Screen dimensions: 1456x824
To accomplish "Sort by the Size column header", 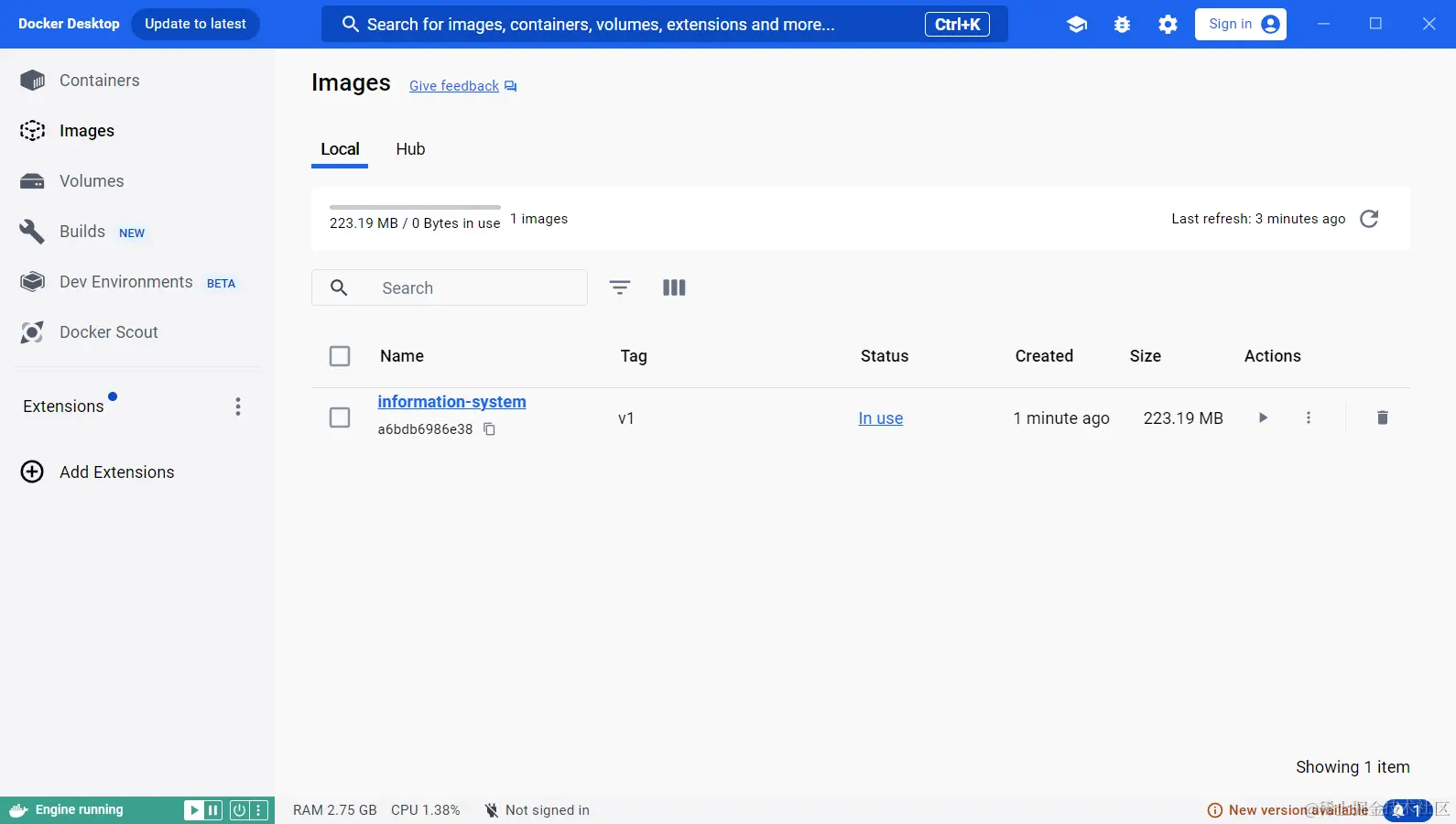I will (x=1145, y=356).
